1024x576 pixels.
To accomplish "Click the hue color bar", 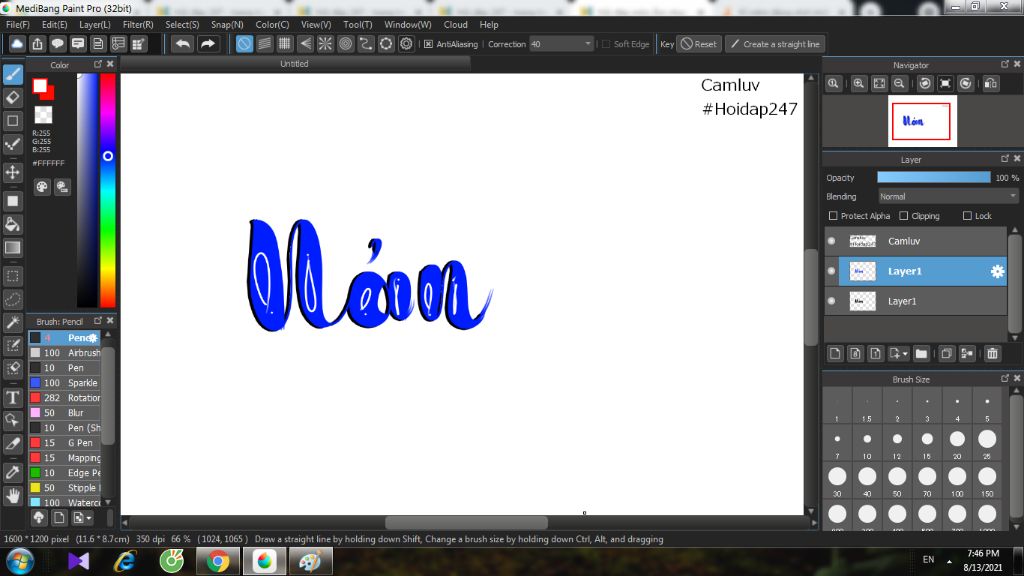I will [x=108, y=189].
